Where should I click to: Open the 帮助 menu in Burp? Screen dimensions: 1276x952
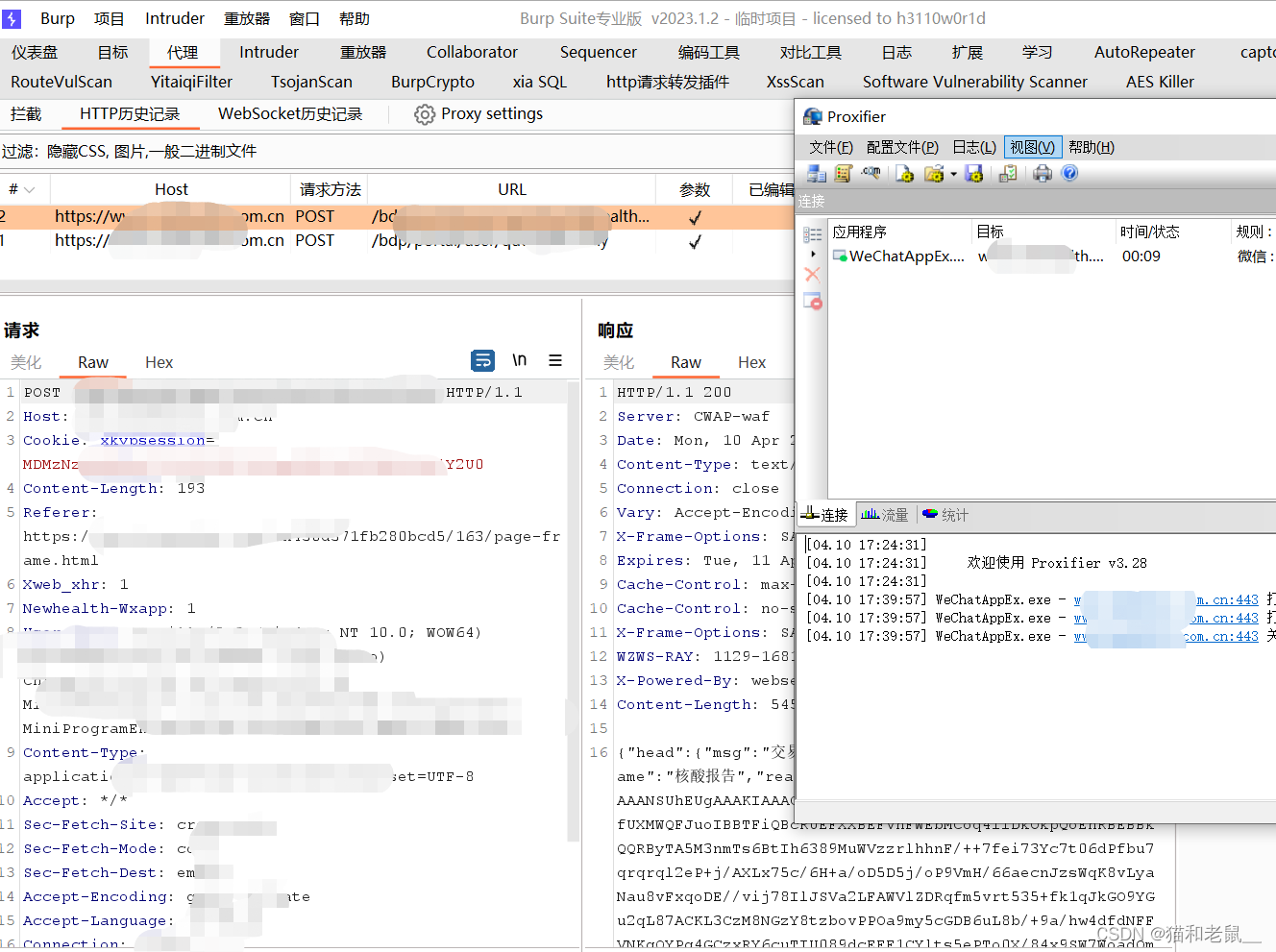click(x=355, y=18)
